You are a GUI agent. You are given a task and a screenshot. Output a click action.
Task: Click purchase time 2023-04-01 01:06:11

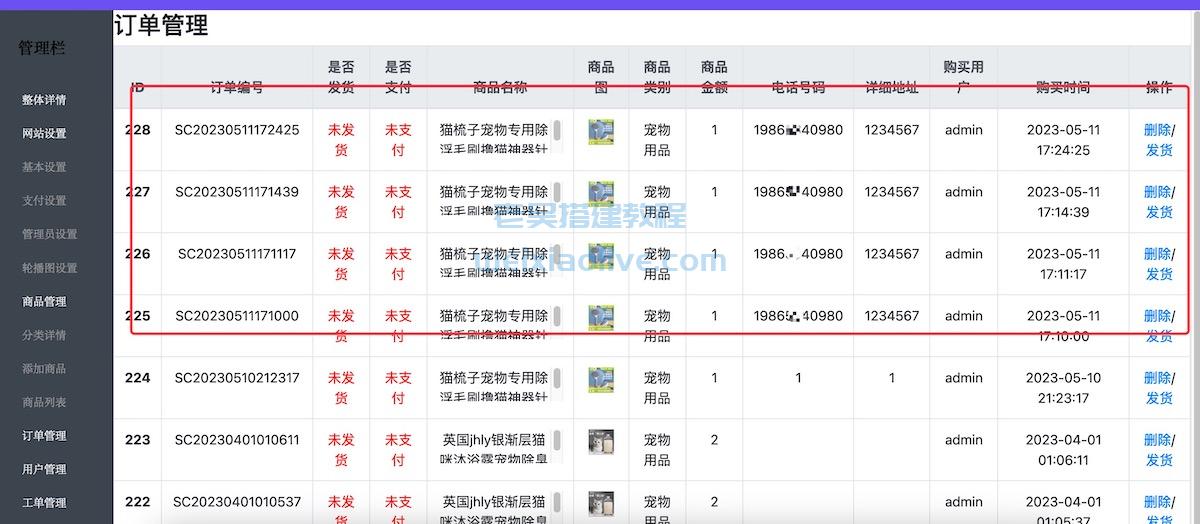point(1063,451)
